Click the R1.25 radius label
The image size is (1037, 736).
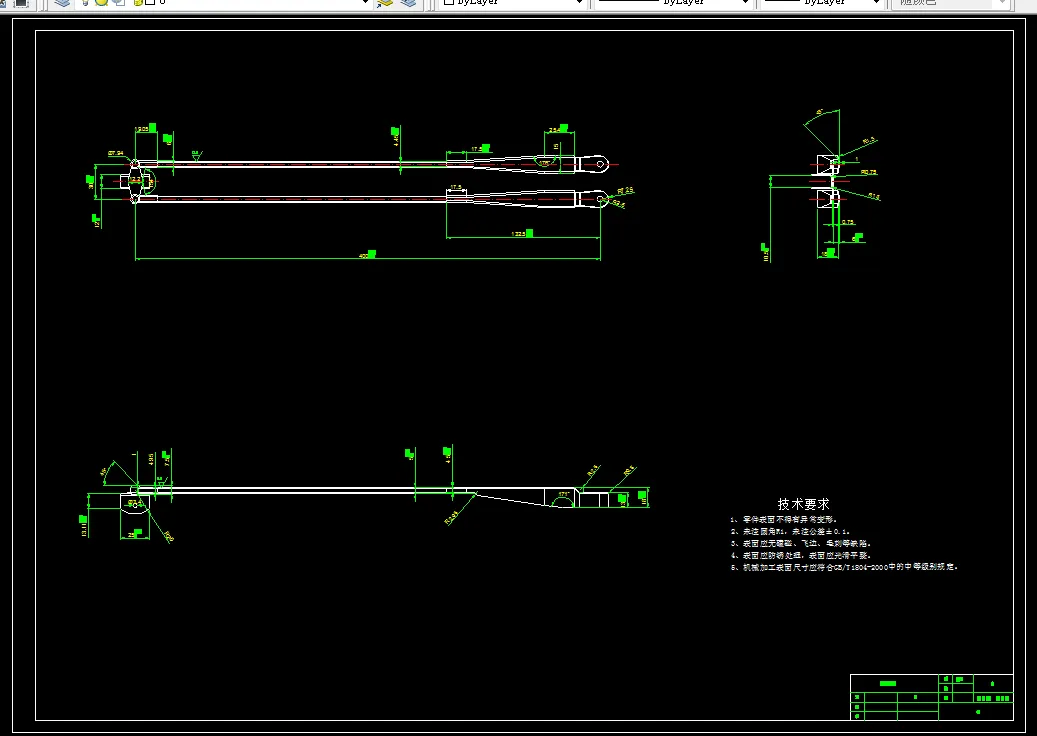[x=625, y=191]
